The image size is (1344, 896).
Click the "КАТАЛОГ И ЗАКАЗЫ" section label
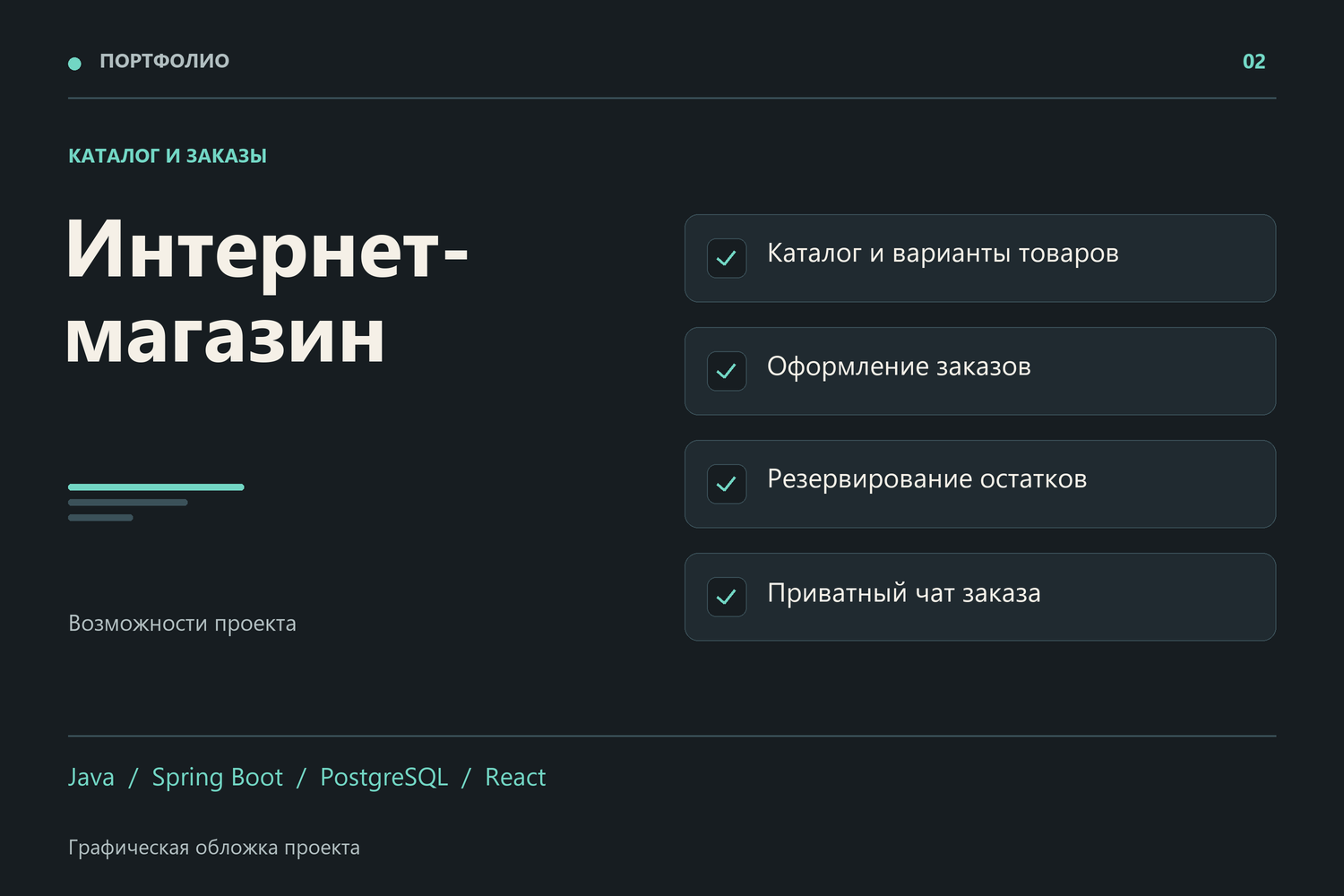[x=168, y=156]
